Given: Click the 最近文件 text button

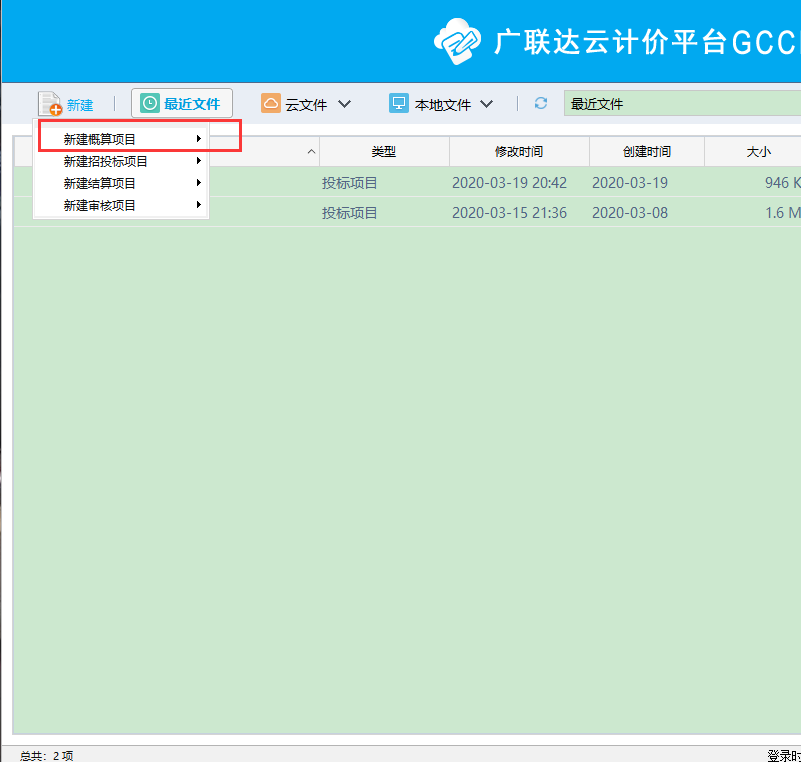Looking at the screenshot, I should [192, 104].
